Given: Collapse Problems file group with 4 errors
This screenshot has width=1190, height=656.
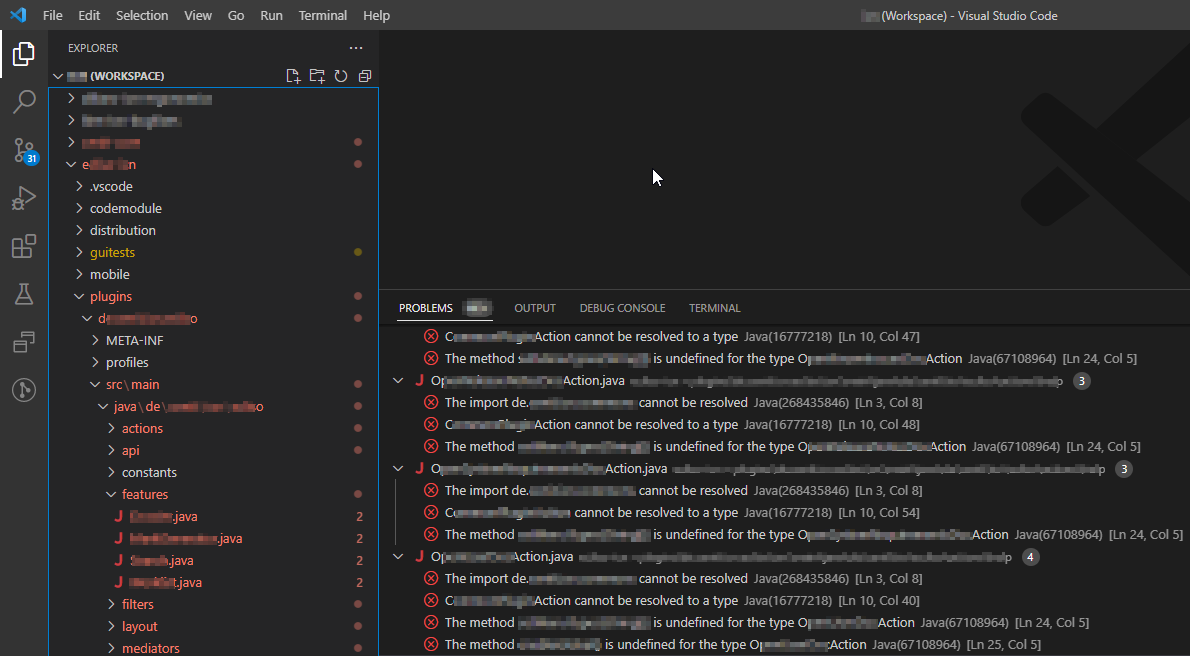Looking at the screenshot, I should (398, 557).
